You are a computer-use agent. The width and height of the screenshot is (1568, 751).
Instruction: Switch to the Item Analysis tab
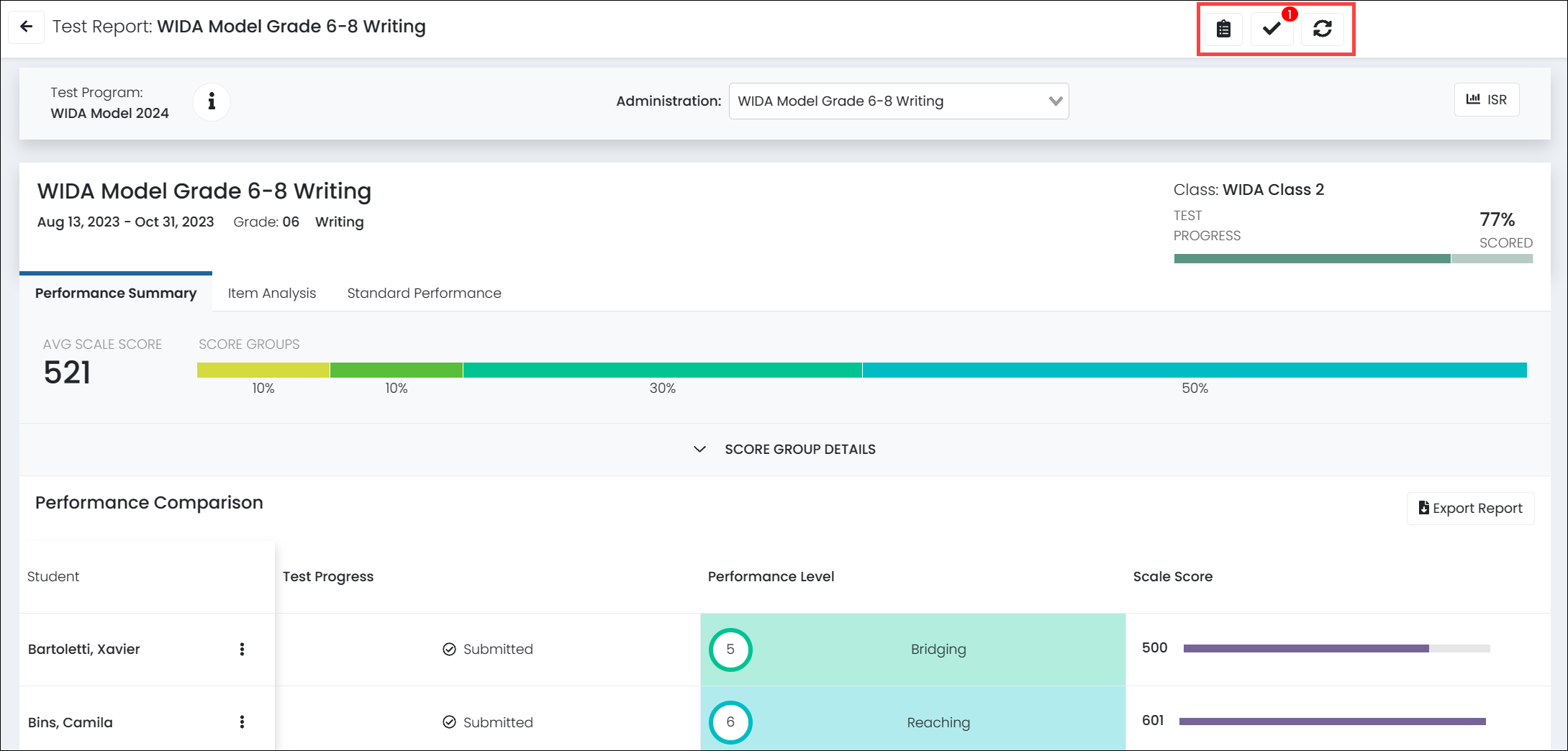271,293
